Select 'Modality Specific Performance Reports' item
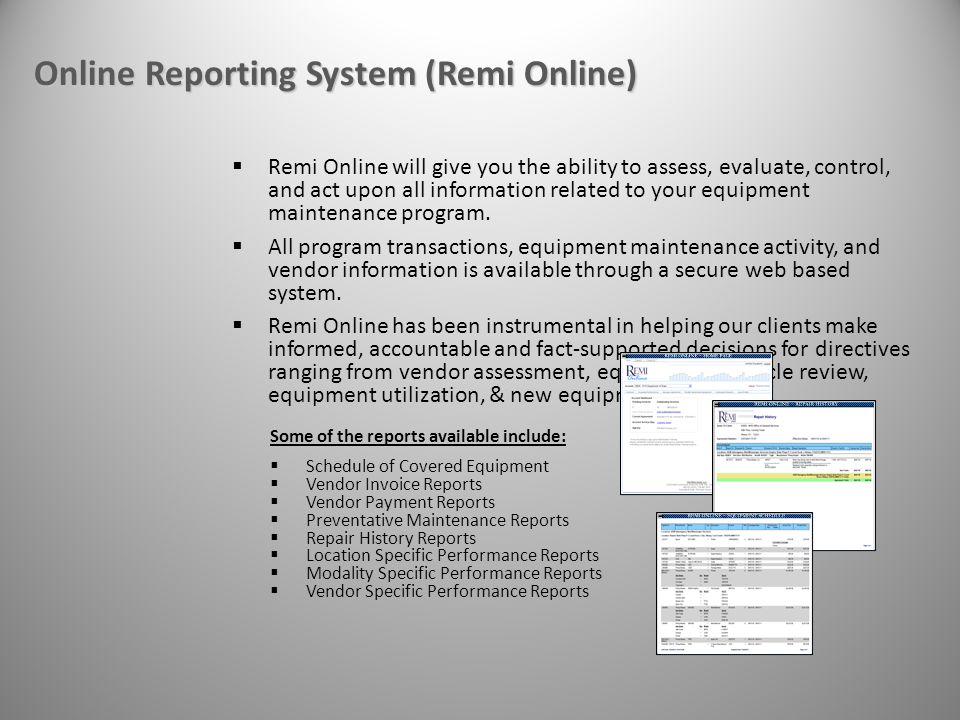The height and width of the screenshot is (720, 960). click(x=454, y=573)
